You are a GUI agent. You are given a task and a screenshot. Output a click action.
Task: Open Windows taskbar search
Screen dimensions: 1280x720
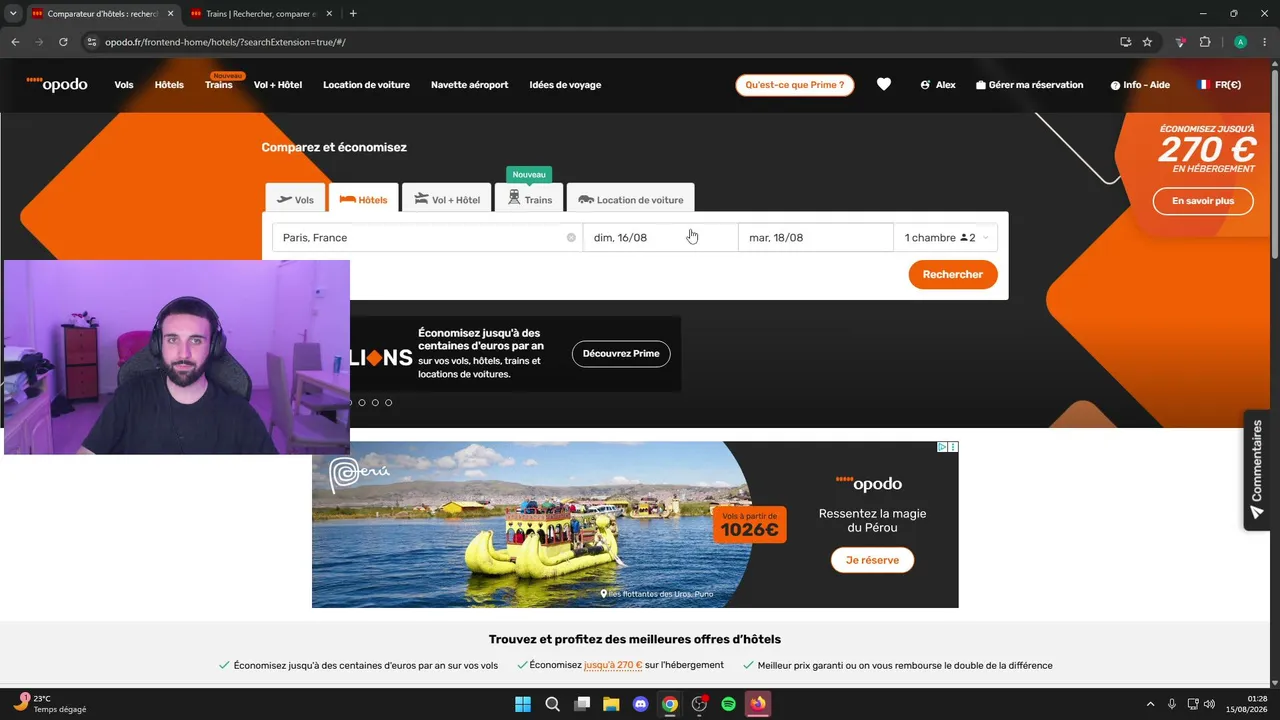[552, 704]
